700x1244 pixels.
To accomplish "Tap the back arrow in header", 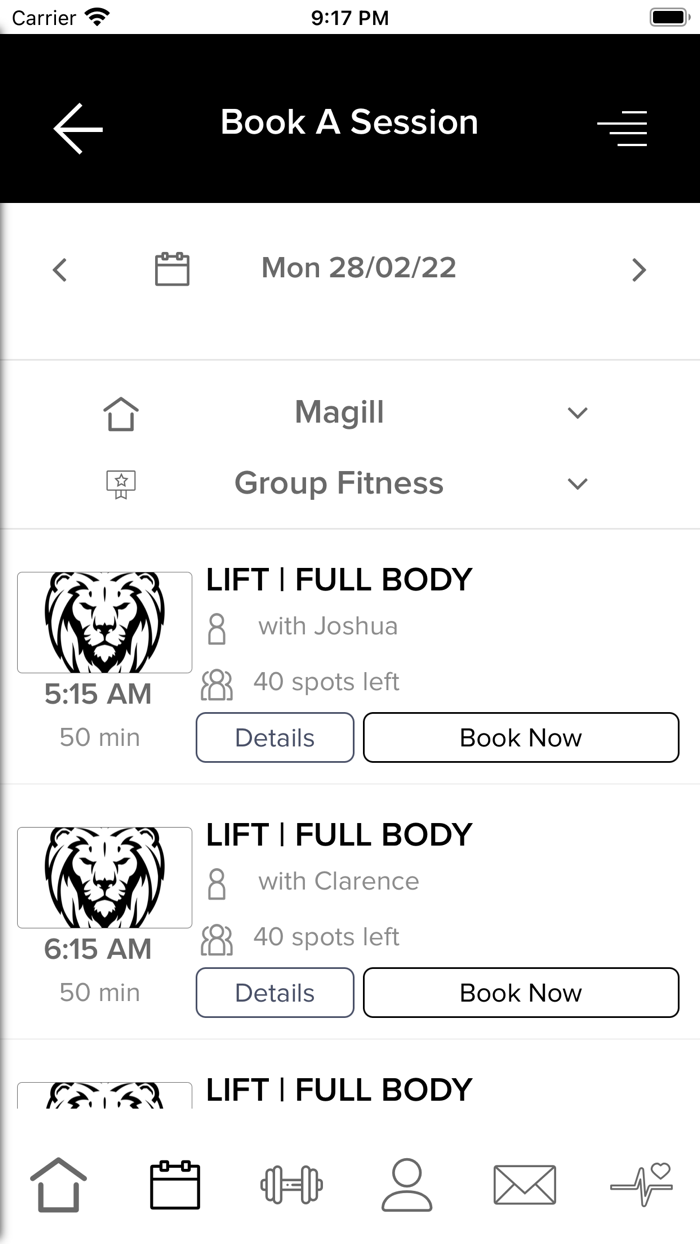I will (78, 127).
